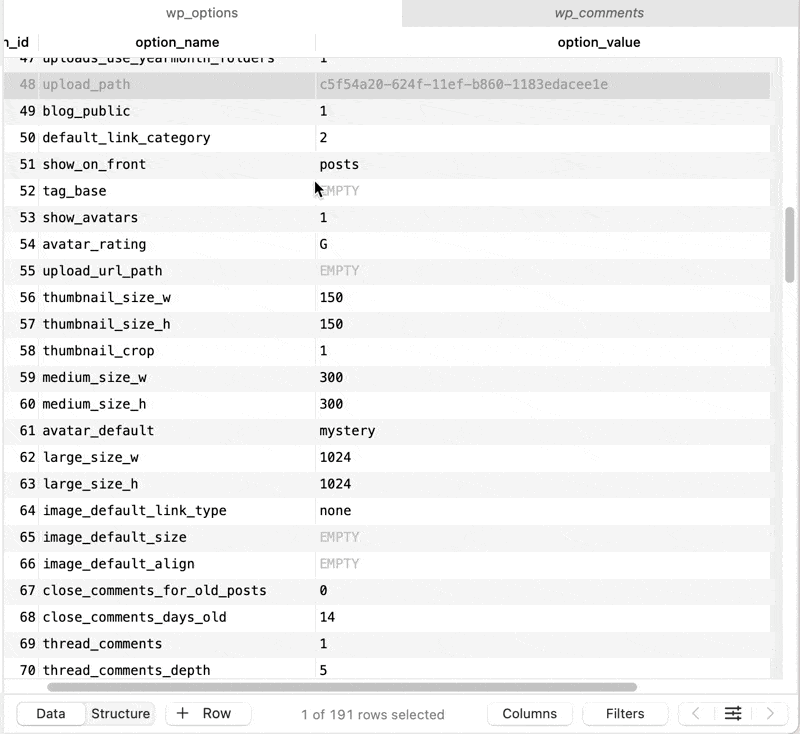This screenshot has width=800, height=734.
Task: Switch to the wp_options tab
Action: click(200, 14)
